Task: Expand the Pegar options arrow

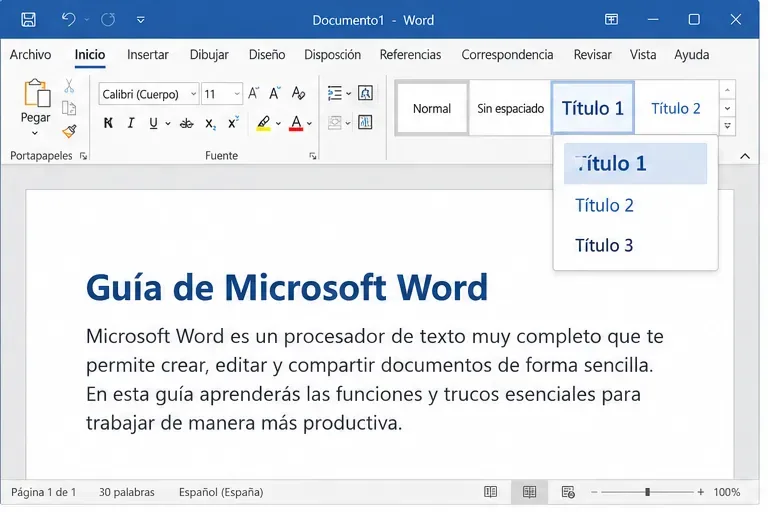Action: point(35,133)
